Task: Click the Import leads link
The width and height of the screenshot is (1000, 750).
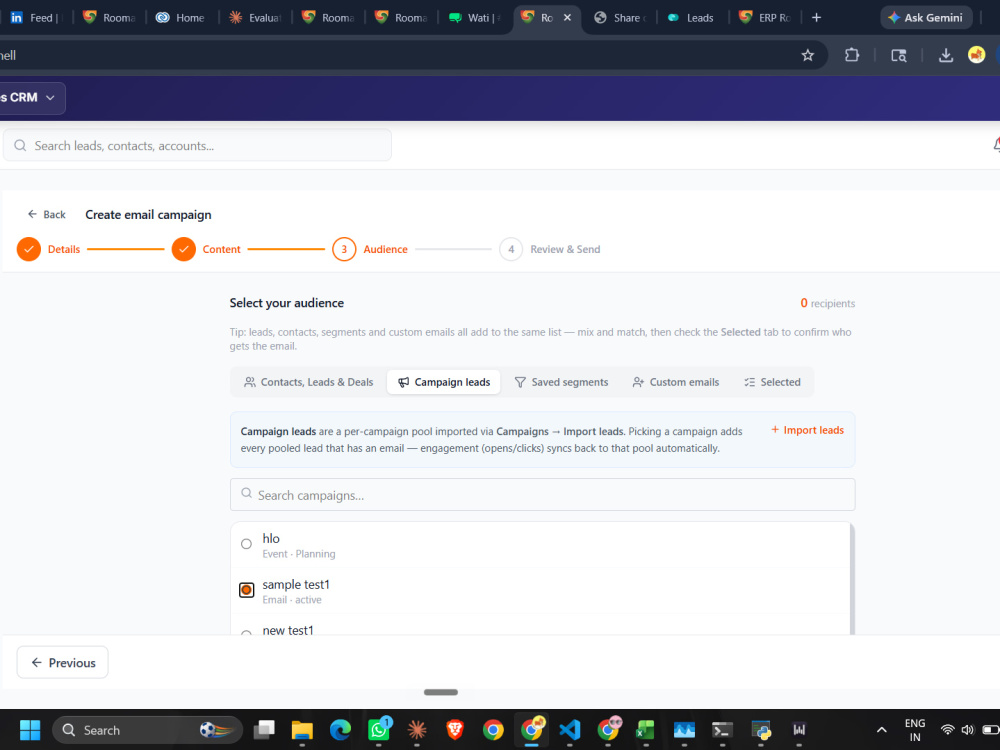Action: point(807,430)
